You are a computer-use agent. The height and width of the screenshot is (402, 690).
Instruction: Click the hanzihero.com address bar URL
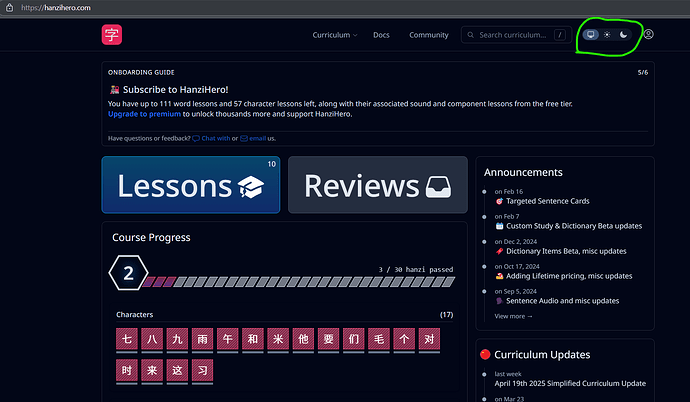coord(56,7)
